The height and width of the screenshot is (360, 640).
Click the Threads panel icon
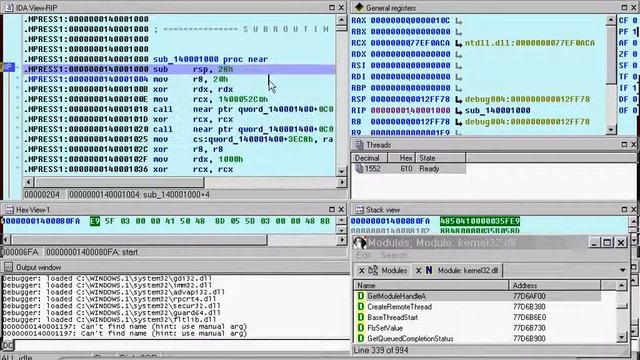(x=359, y=144)
